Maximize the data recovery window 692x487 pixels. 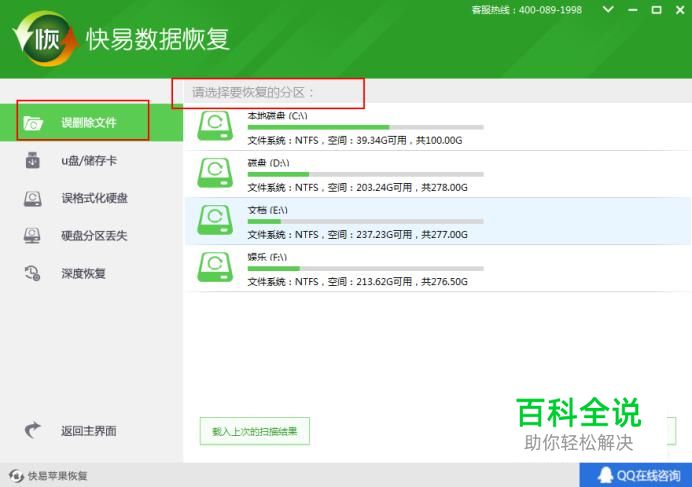click(656, 10)
